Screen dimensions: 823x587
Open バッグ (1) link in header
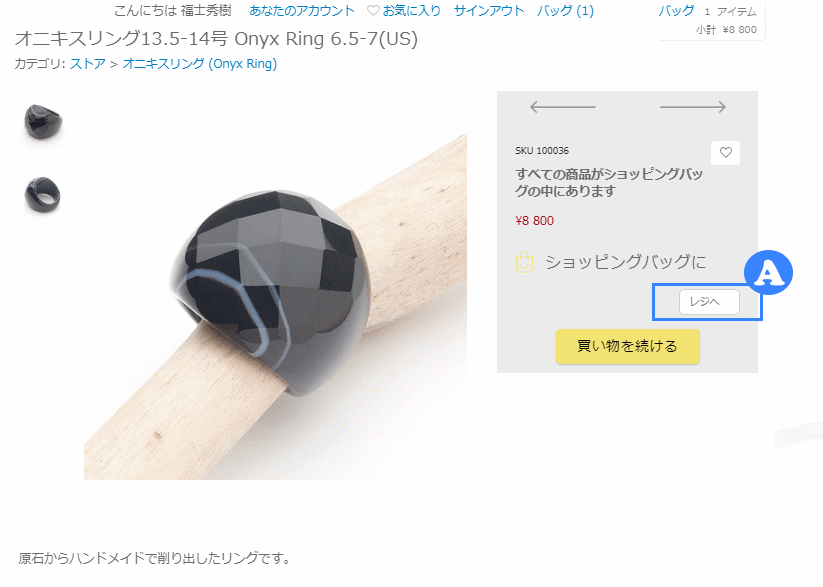(565, 11)
